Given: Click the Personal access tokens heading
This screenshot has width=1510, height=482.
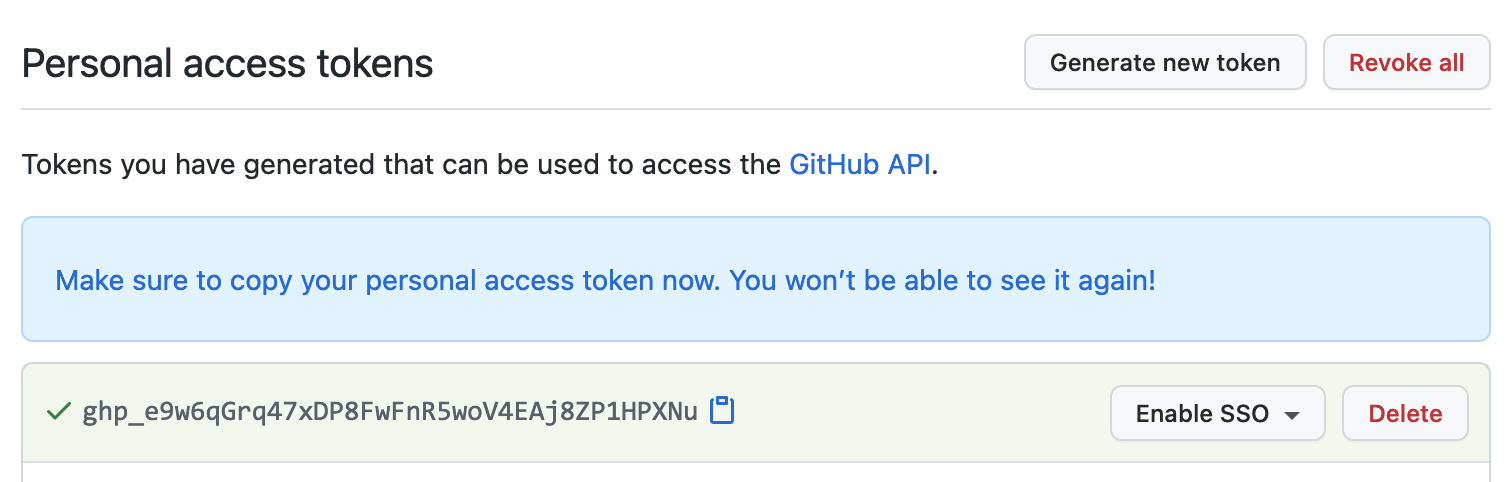Looking at the screenshot, I should [x=227, y=64].
